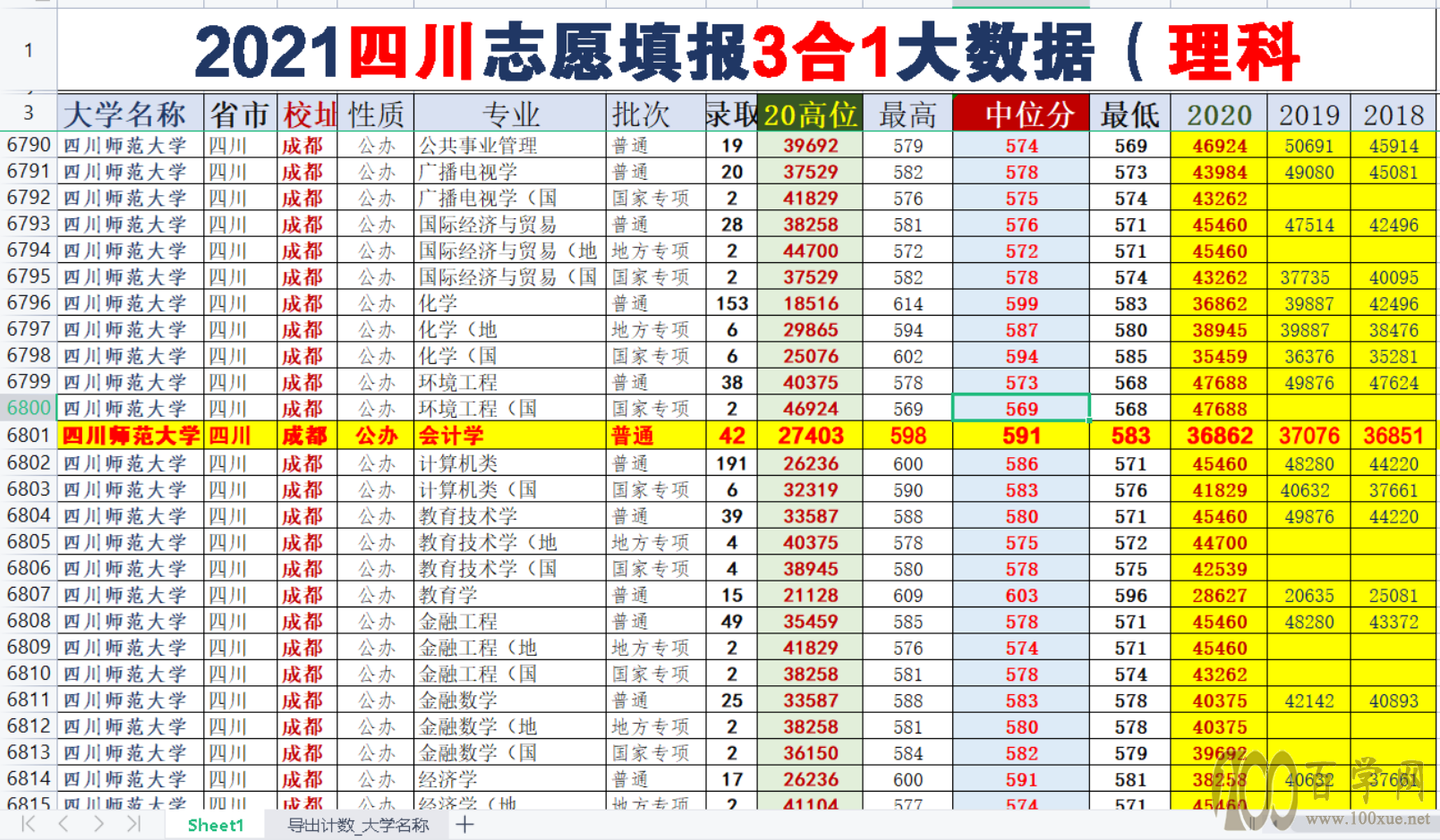Viewport: 1440px width, 840px height.
Task: Select the 计算机类 cell in row 6802
Action: pos(510,463)
